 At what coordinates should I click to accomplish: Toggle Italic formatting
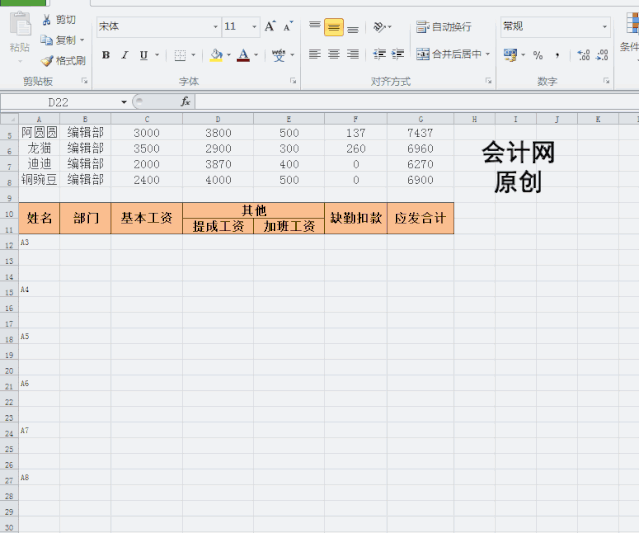click(125, 55)
